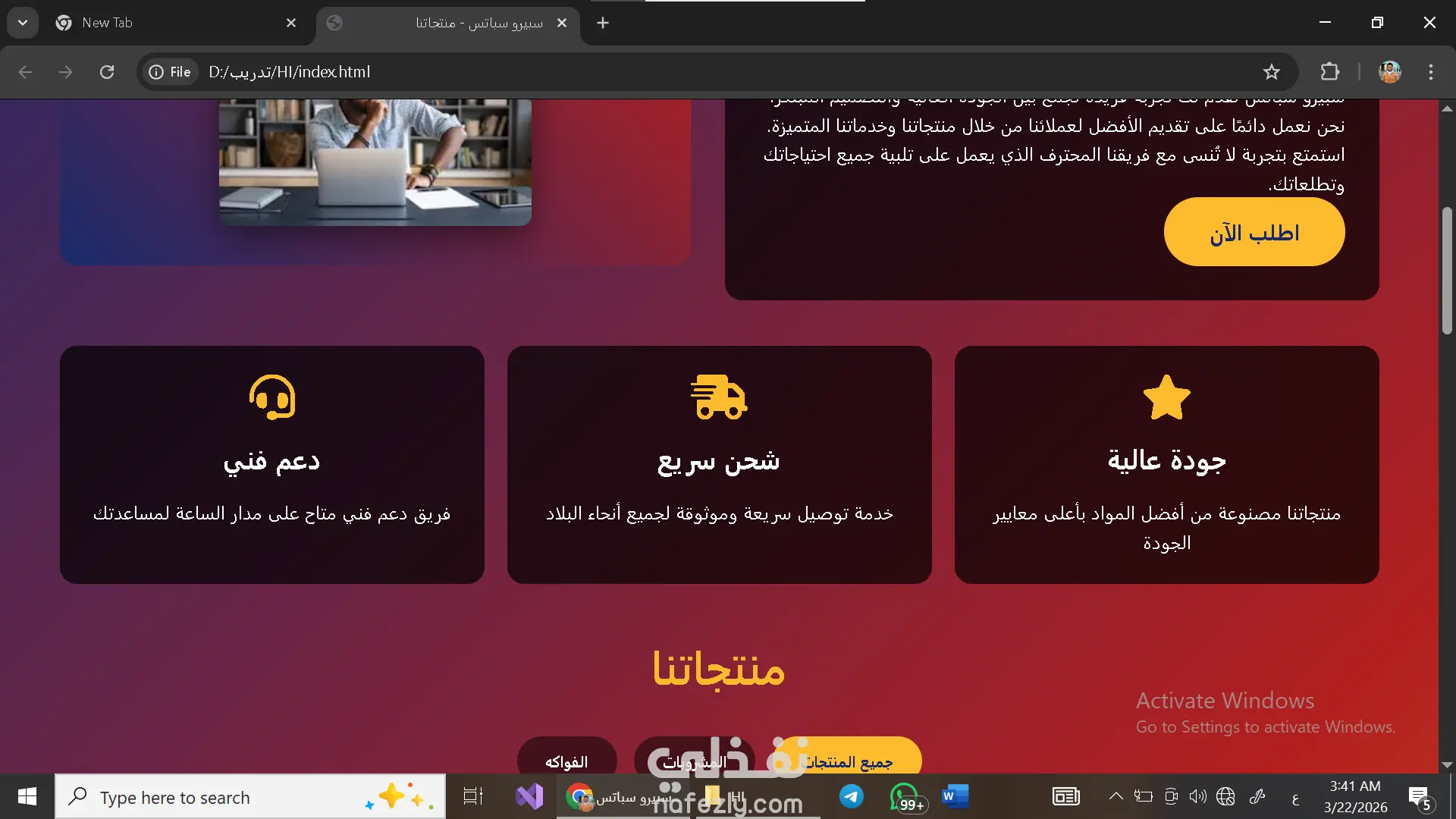1456x819 pixels.
Task: Show hidden system tray icons
Action: (1116, 796)
